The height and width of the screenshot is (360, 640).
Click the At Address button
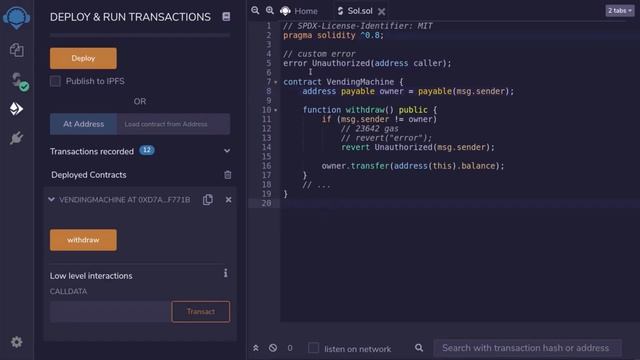(x=83, y=124)
